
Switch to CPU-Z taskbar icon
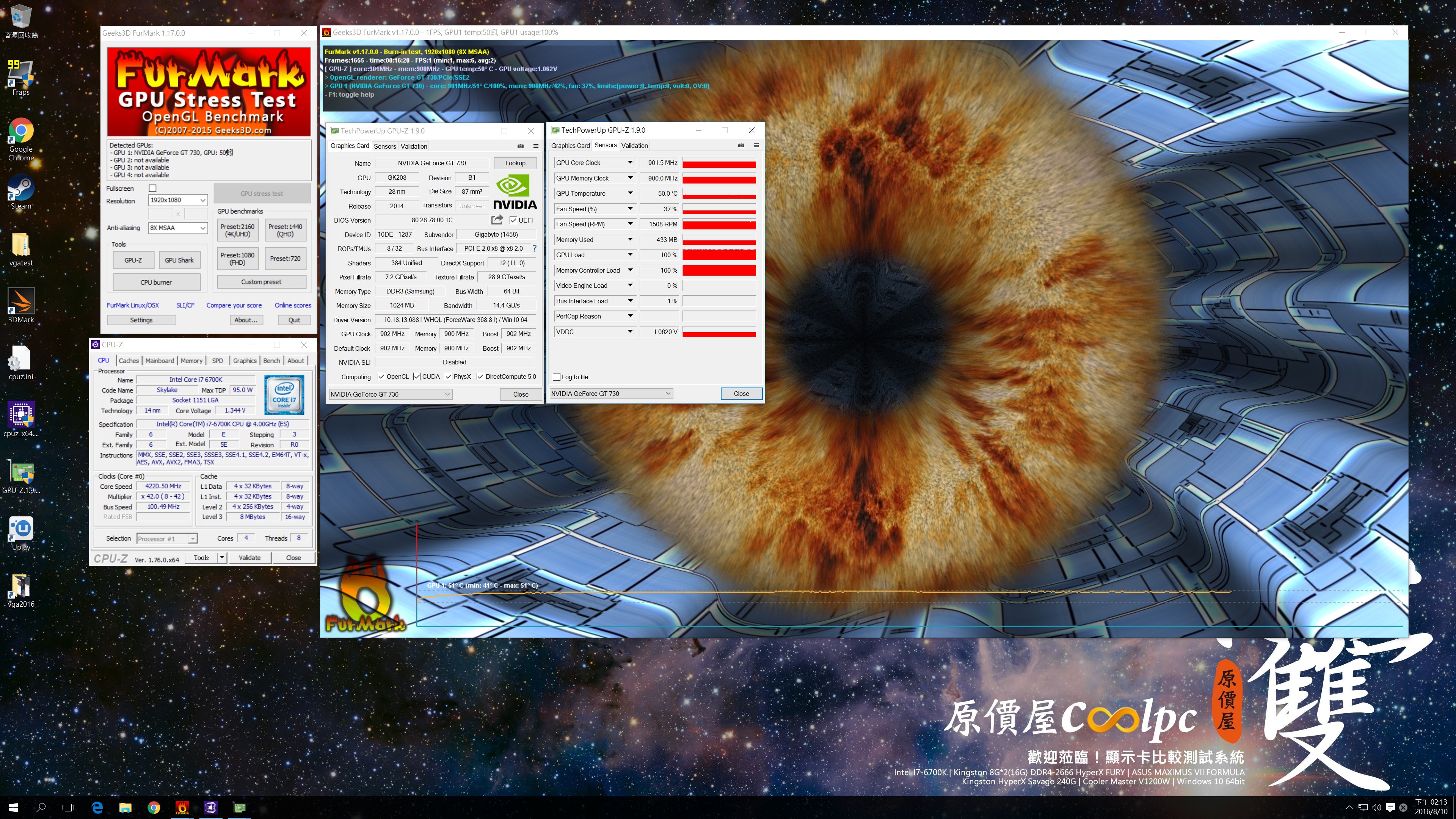coord(211,807)
